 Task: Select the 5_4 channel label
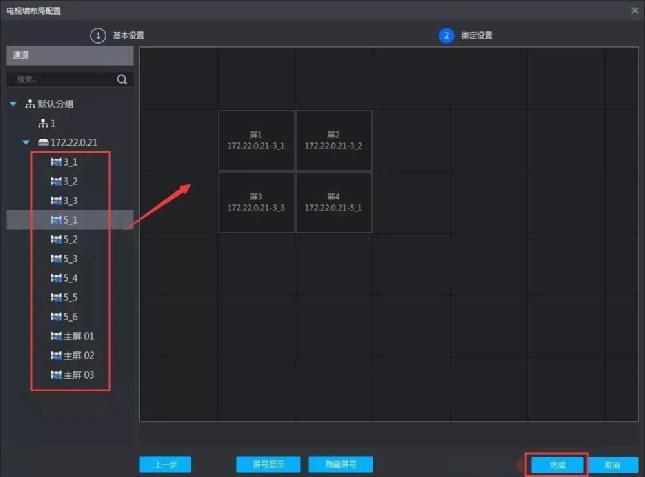pyautogui.click(x=70, y=278)
